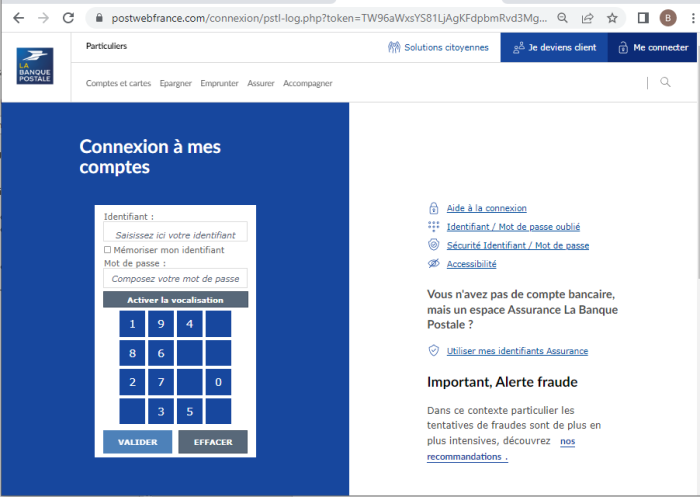700x497 pixels.
Task: Select keypad digit 6
Action: (x=161, y=353)
